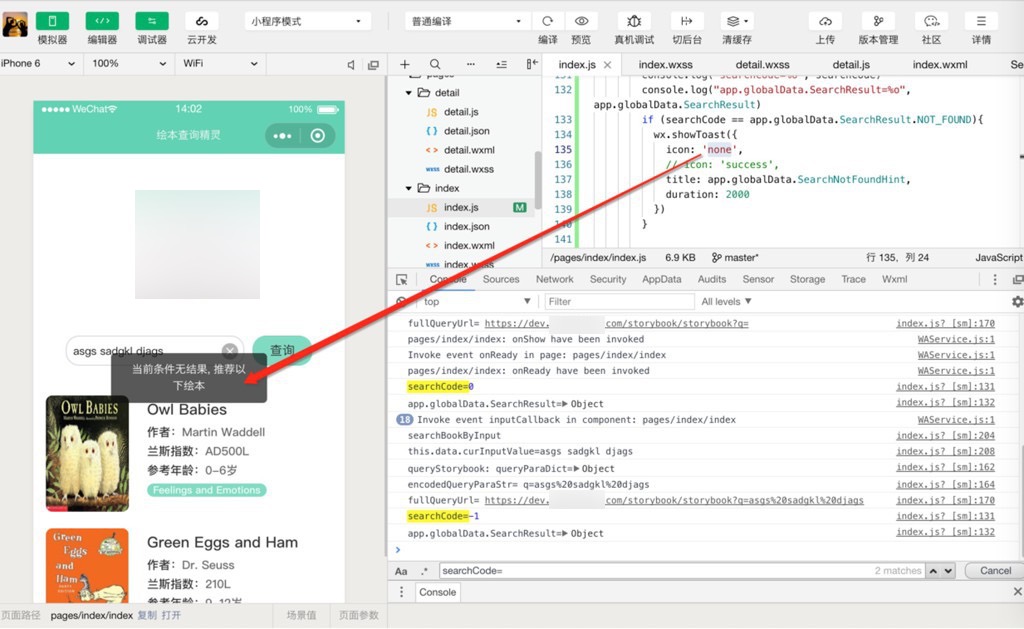Open 云开发 cloud development
Screen dimensions: 1024x629
201,21
